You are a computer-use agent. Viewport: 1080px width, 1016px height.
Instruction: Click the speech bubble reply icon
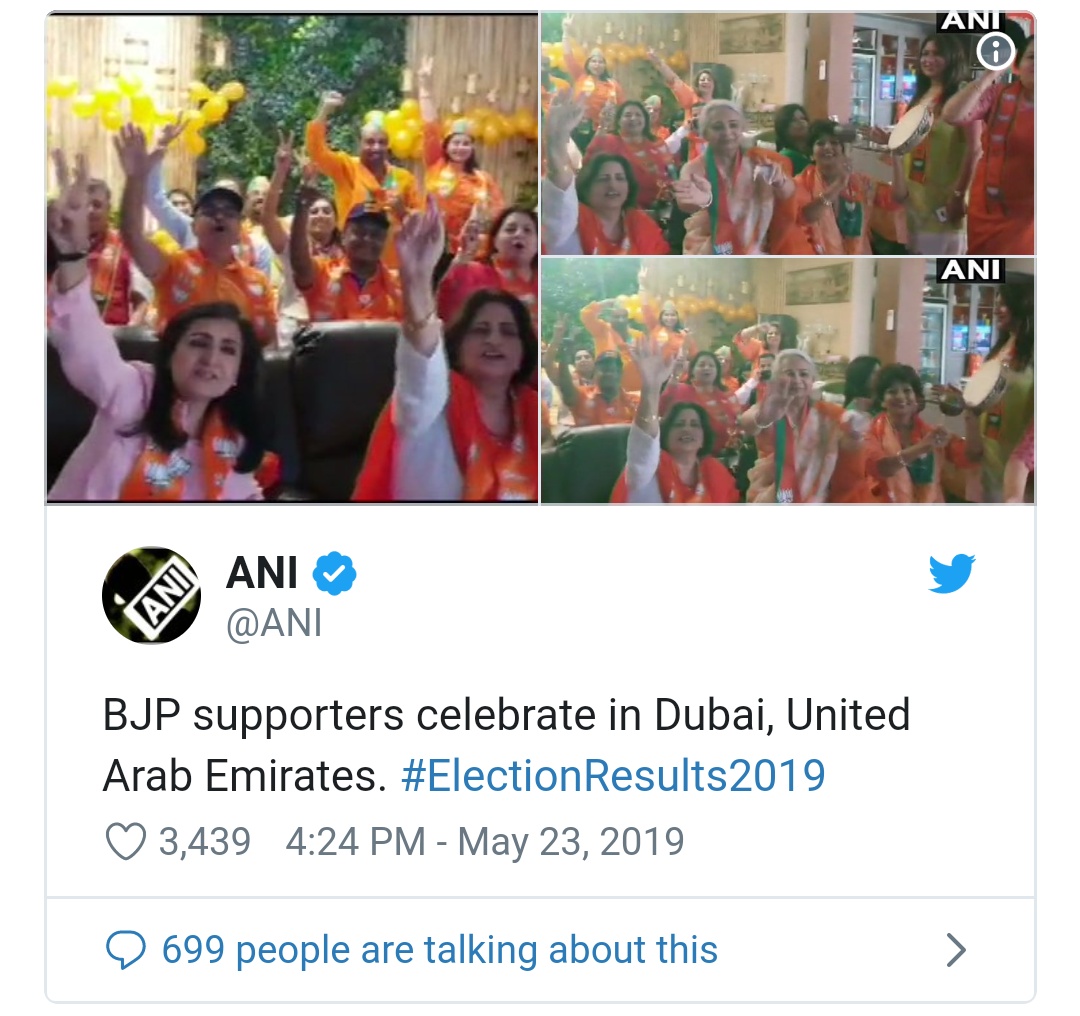pyautogui.click(x=125, y=949)
